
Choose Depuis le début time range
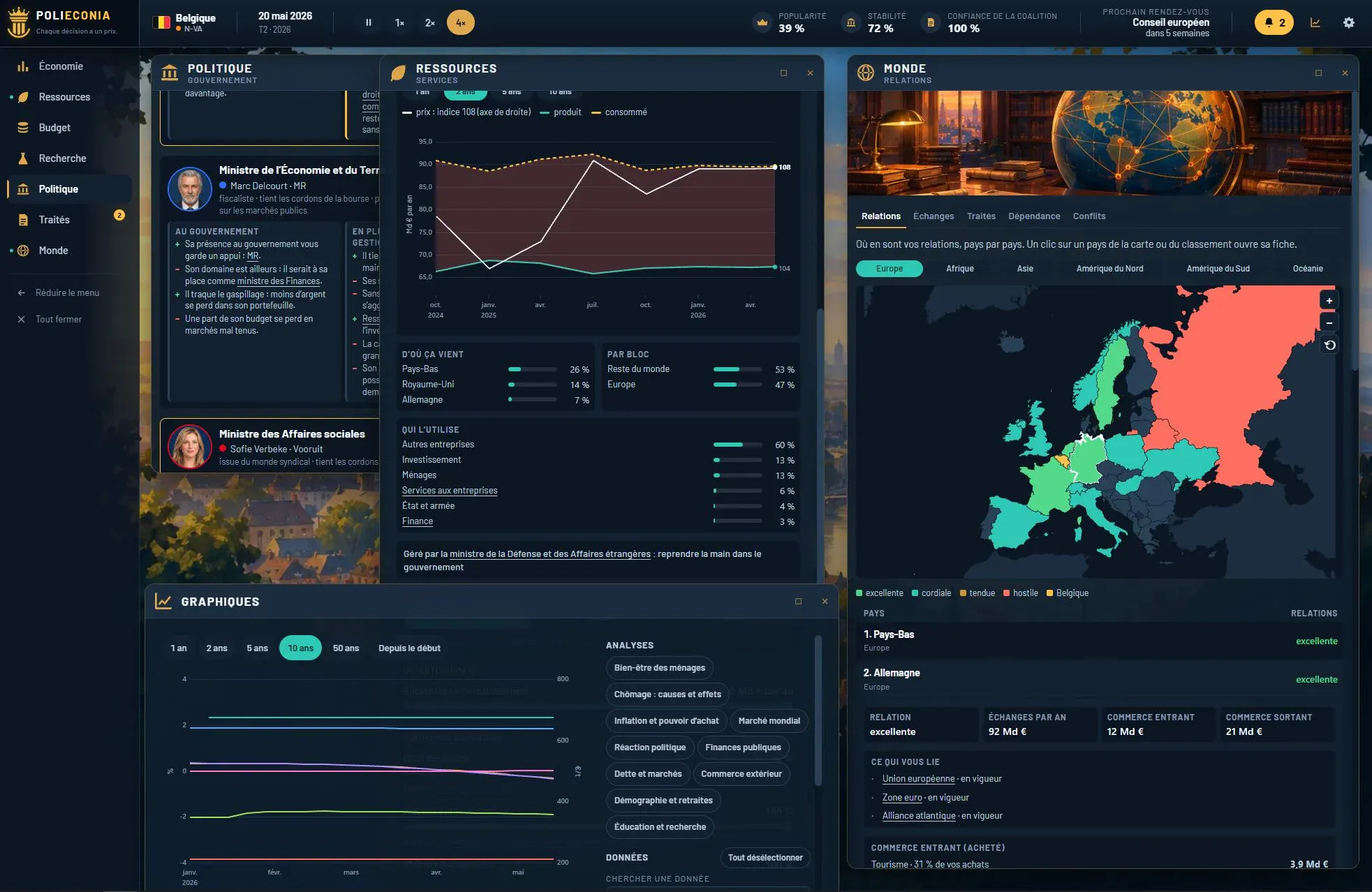409,648
